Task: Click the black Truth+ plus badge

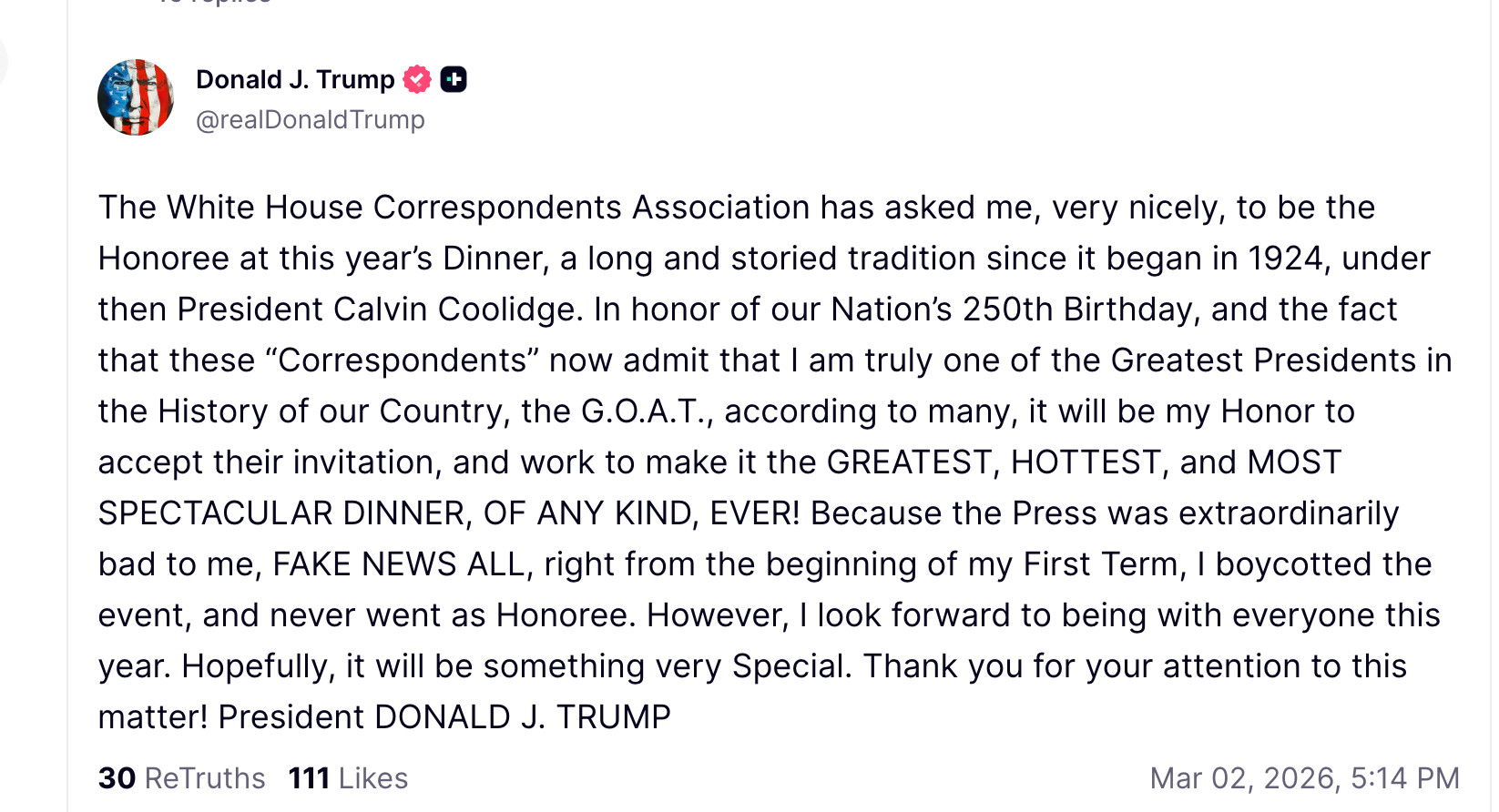Action: tap(454, 80)
